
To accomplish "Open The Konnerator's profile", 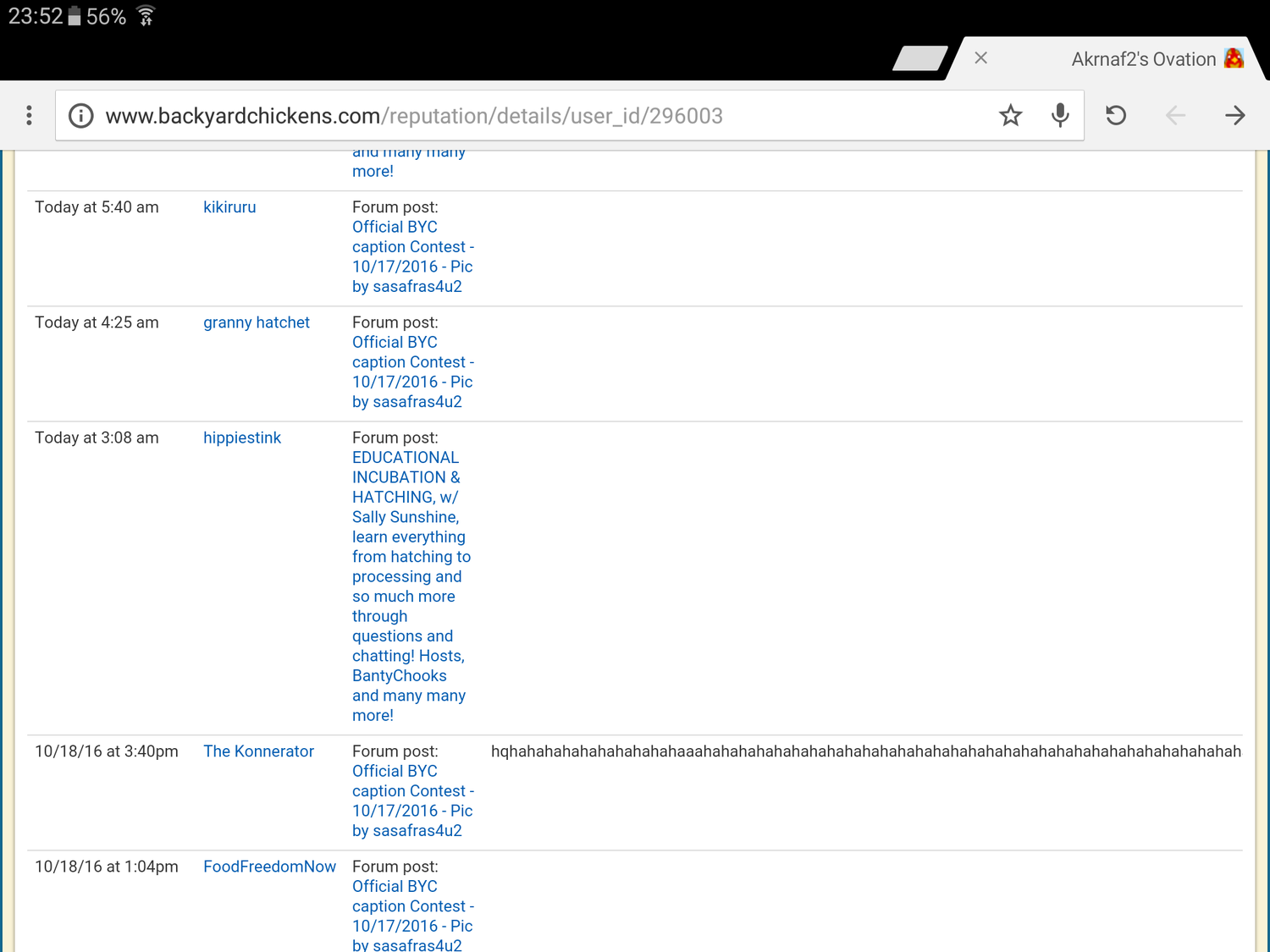I will (x=258, y=751).
